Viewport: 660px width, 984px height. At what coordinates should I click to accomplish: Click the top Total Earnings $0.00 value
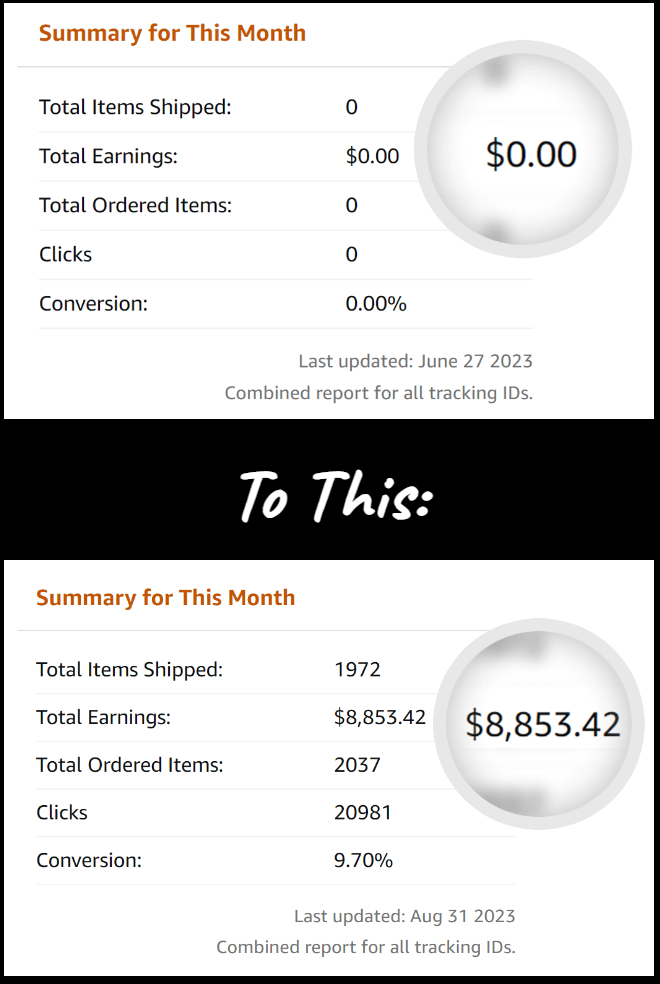[372, 156]
